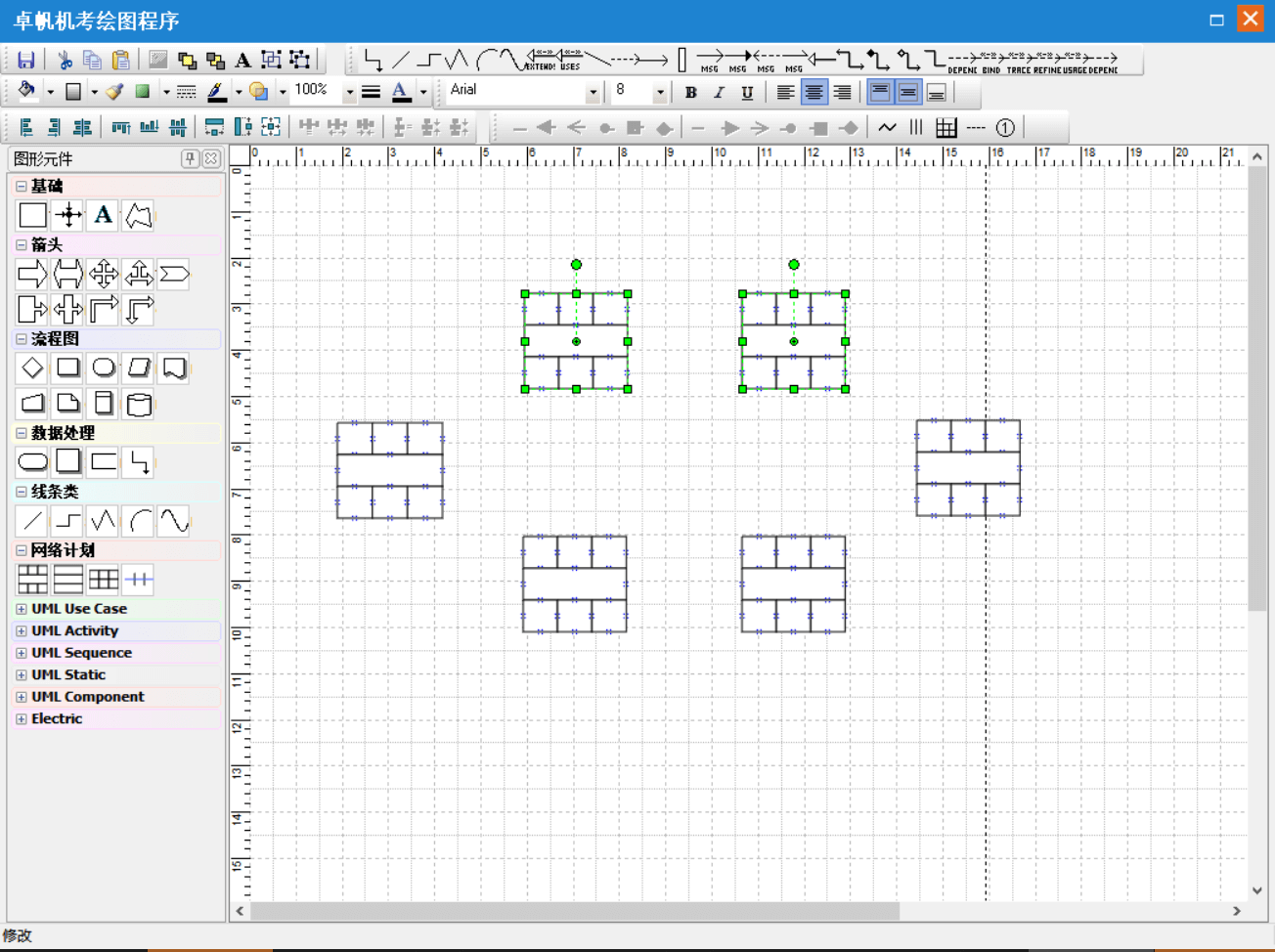Choose the text 'A' element in 基础
Image resolution: width=1275 pixels, height=952 pixels.
pyautogui.click(x=103, y=215)
